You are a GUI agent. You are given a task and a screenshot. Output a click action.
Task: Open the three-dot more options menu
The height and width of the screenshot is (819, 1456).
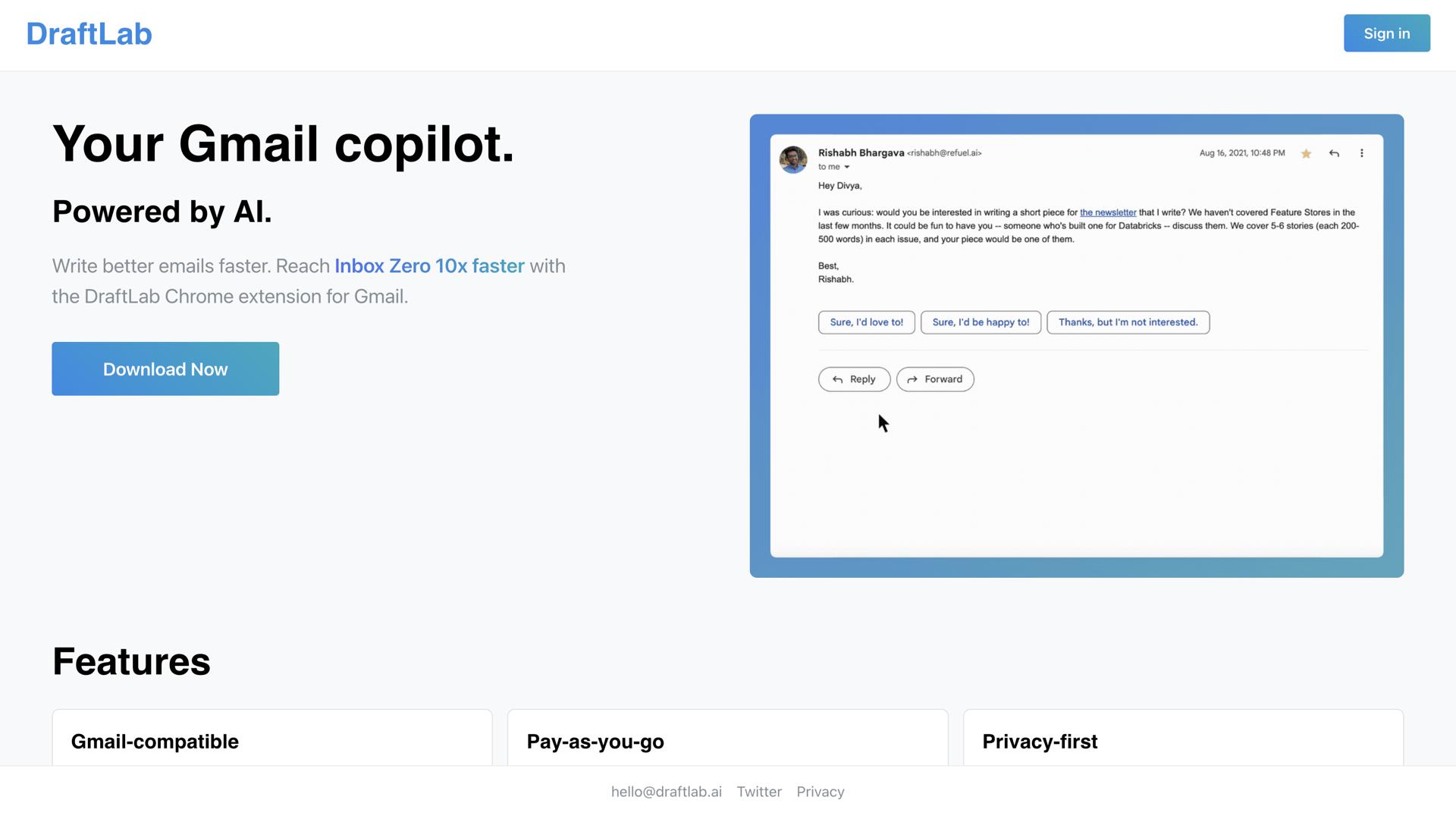1361,153
